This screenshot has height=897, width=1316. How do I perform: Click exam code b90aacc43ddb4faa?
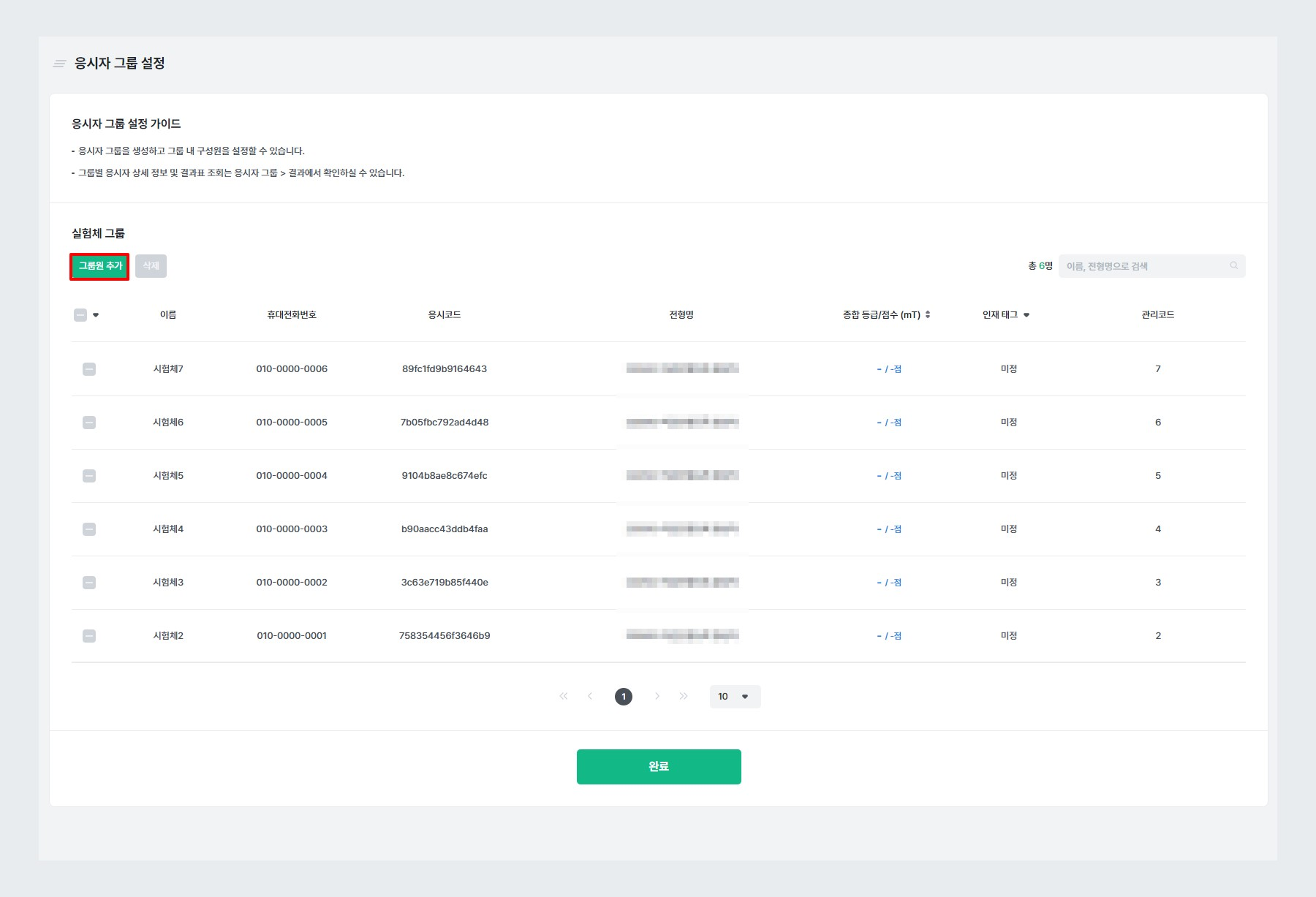point(445,529)
